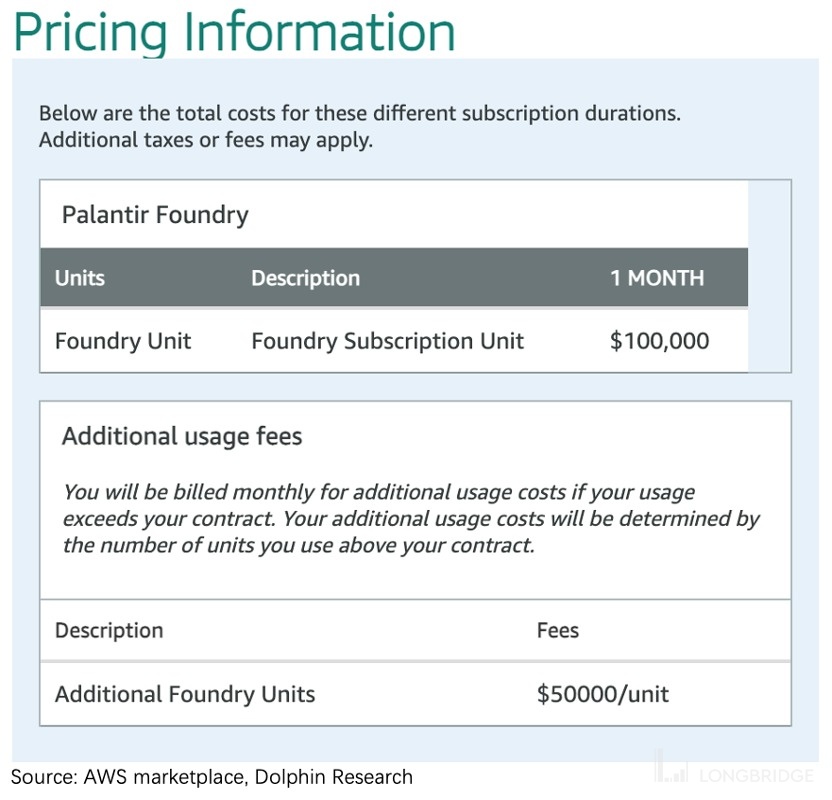Click the $50000/unit fee value
This screenshot has height=800, width=832.
[603, 694]
